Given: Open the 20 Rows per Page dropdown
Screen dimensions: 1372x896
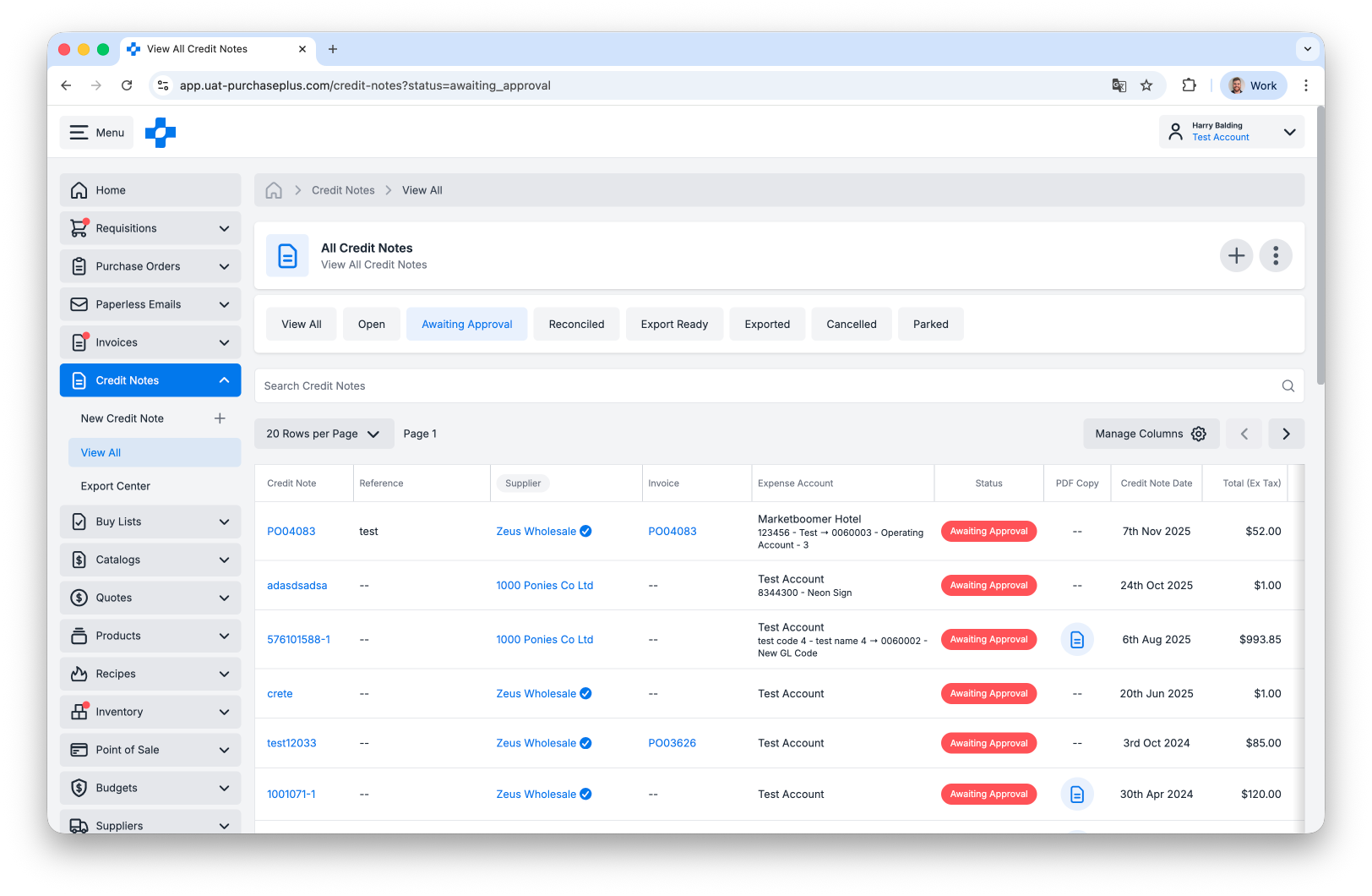Looking at the screenshot, I should click(324, 433).
